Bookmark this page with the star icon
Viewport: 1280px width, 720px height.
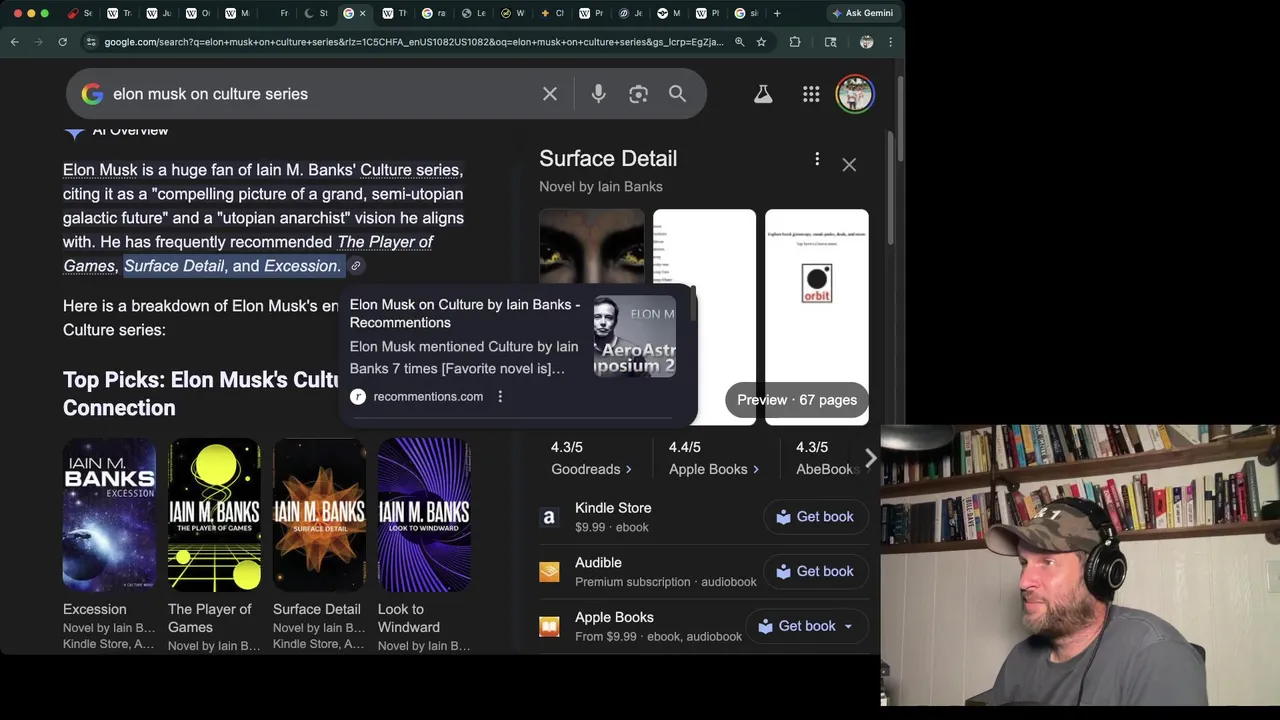coord(761,42)
